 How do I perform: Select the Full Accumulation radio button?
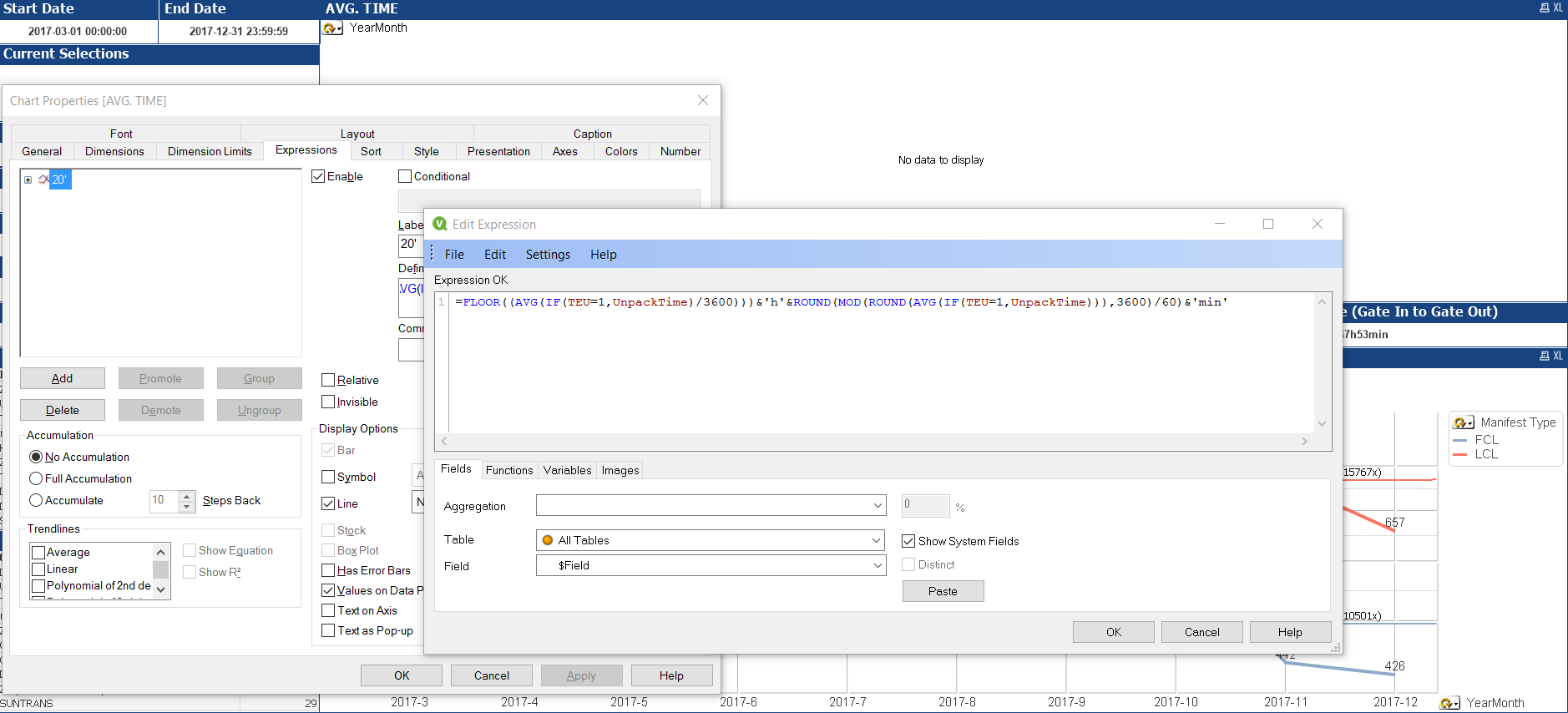coord(36,478)
